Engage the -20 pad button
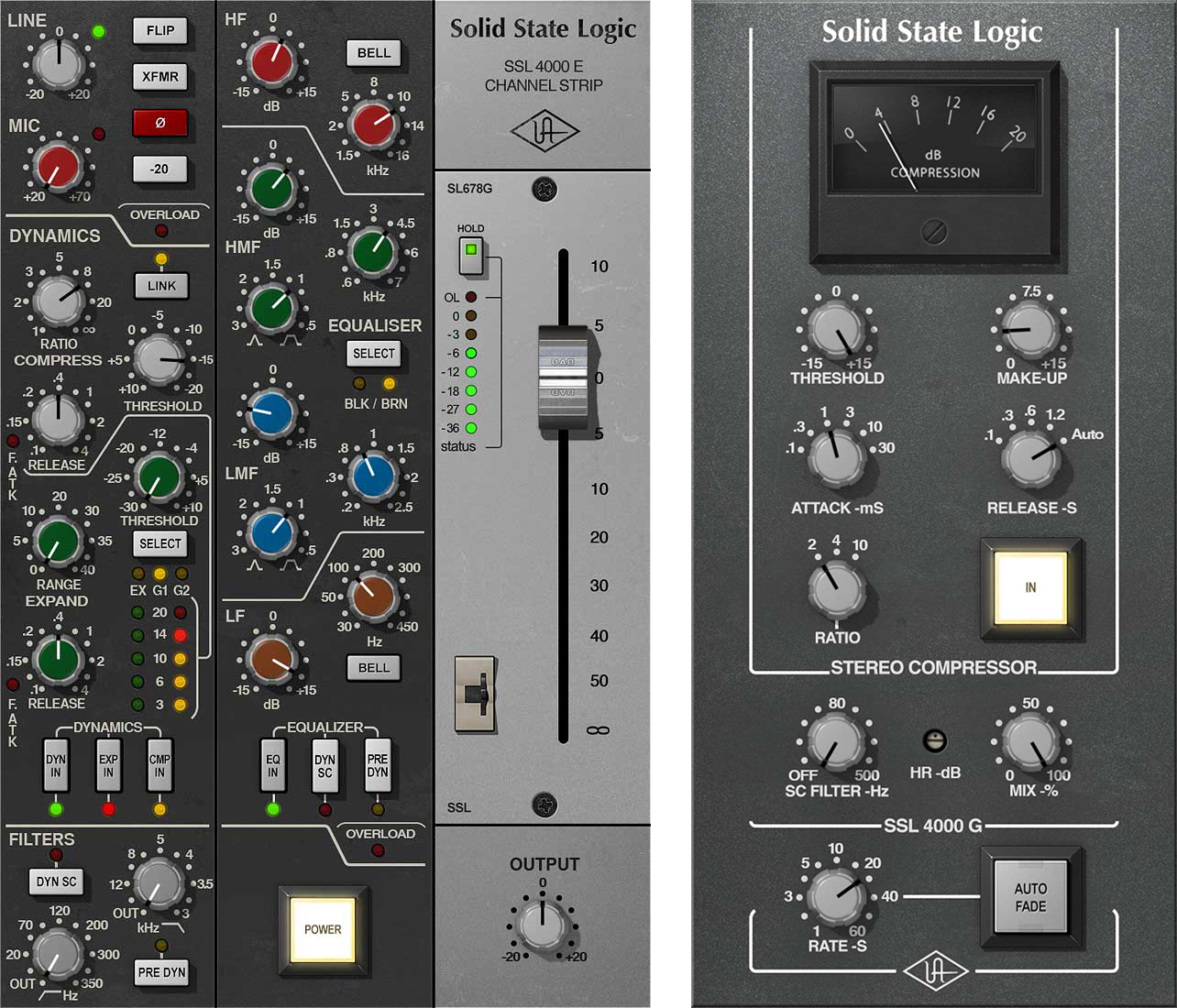The width and height of the screenshot is (1177, 1008). (159, 169)
